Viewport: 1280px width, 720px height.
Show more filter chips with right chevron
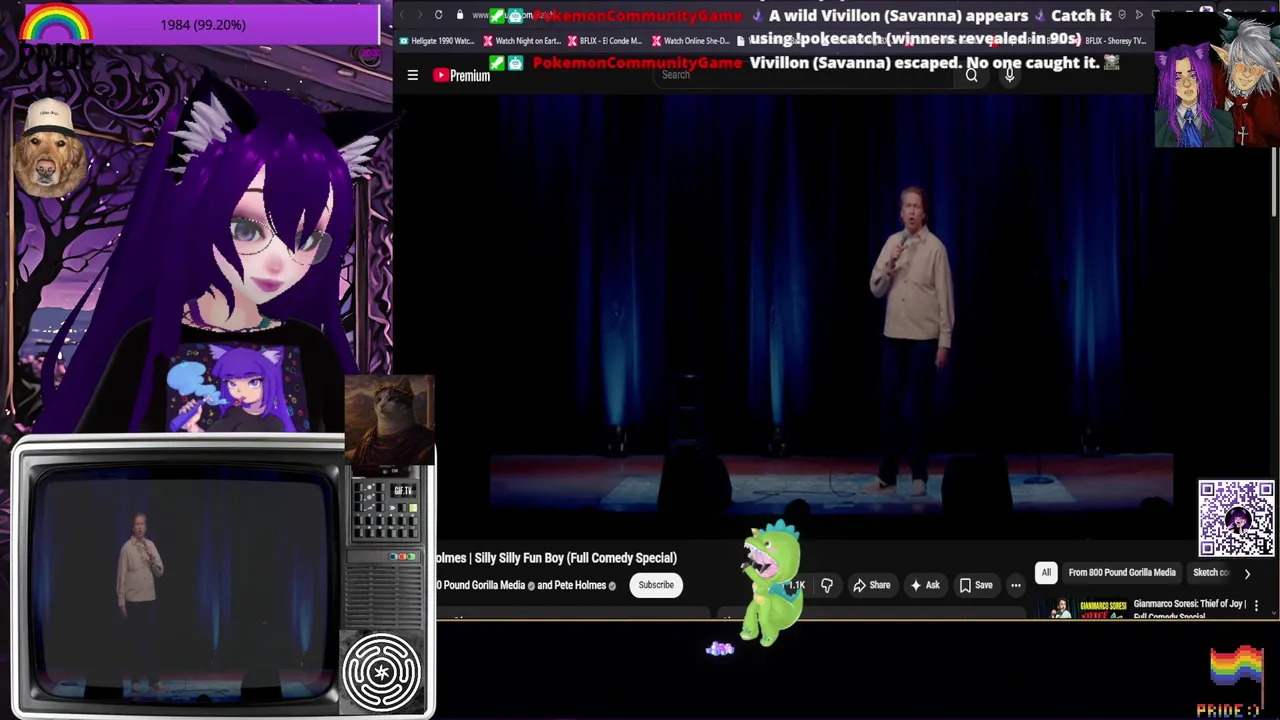pos(1247,573)
